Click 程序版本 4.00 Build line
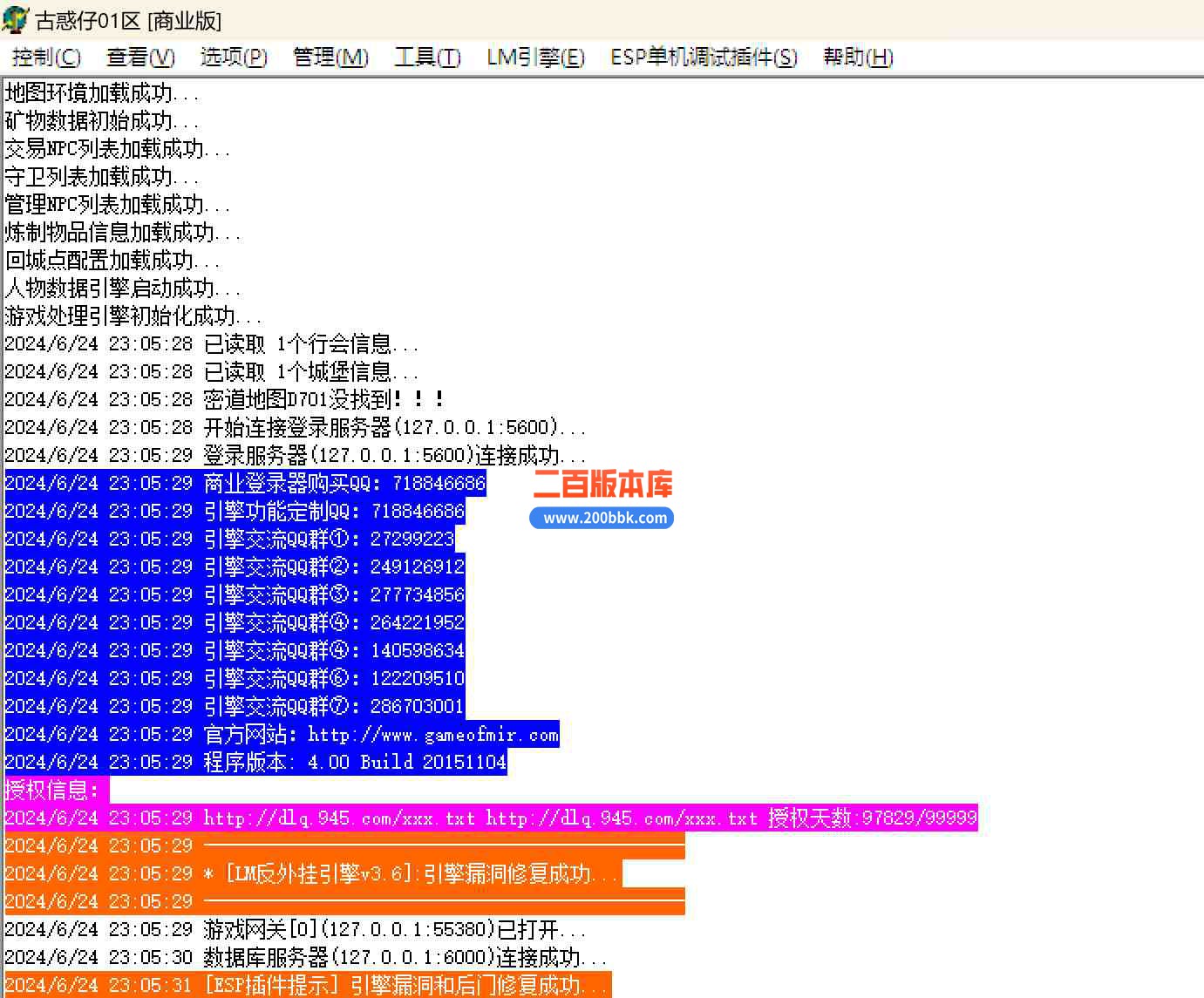The image size is (1204, 998). (255, 762)
